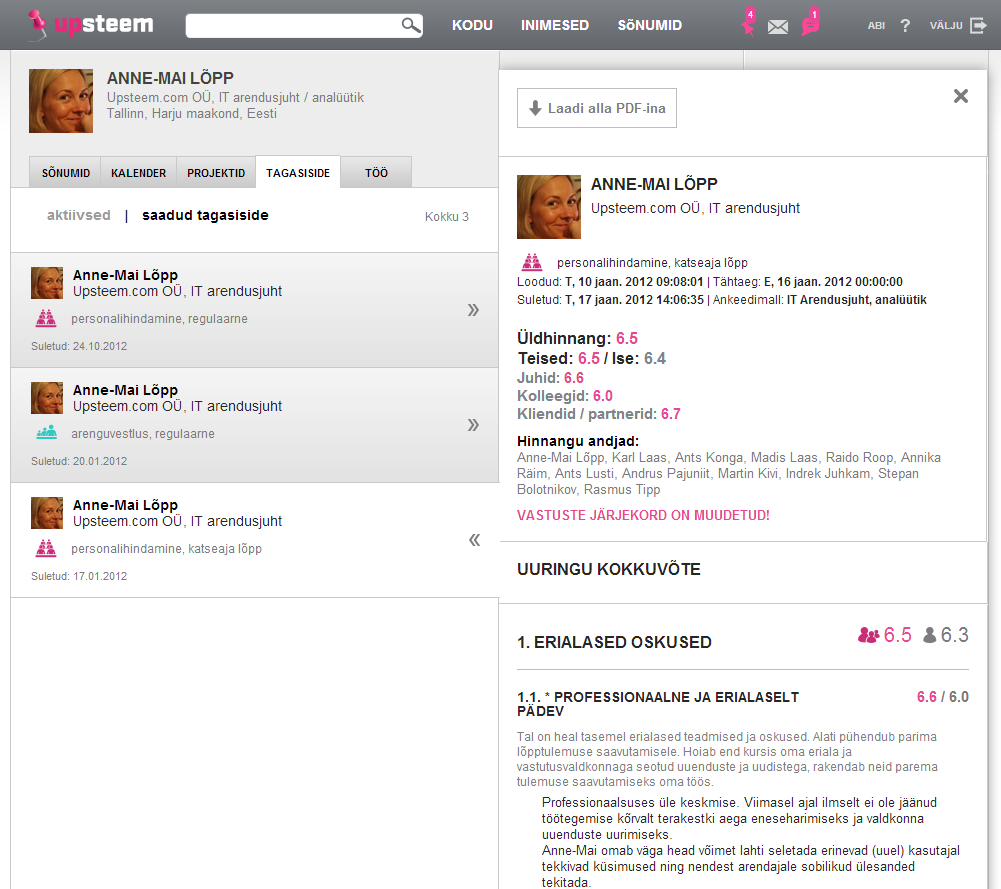Click grey person icon beside 6.3 score
This screenshot has width=1001, height=889.
[930, 635]
